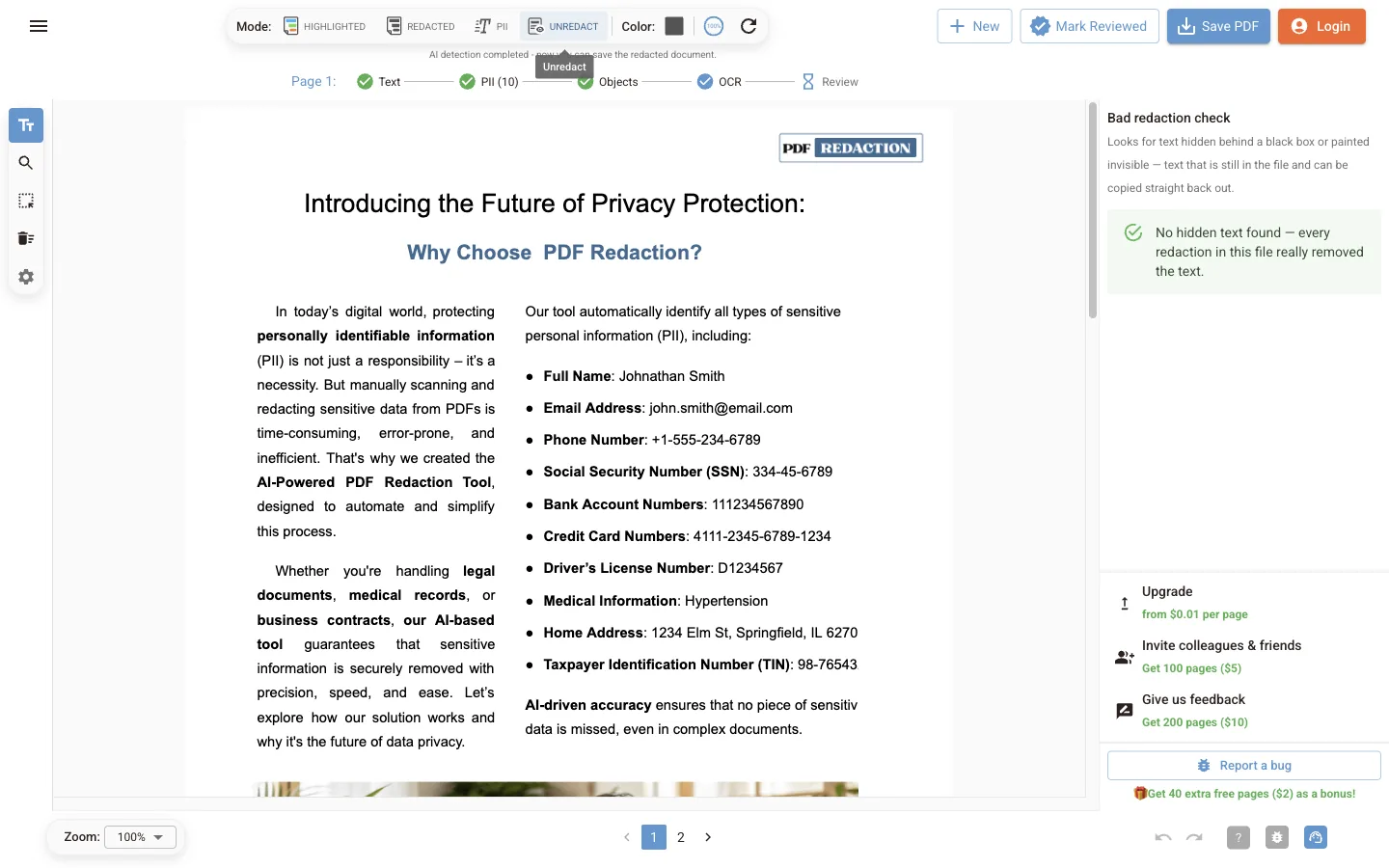
Task: Click the 'Get 200 pages ($10)' link
Action: point(1195,722)
